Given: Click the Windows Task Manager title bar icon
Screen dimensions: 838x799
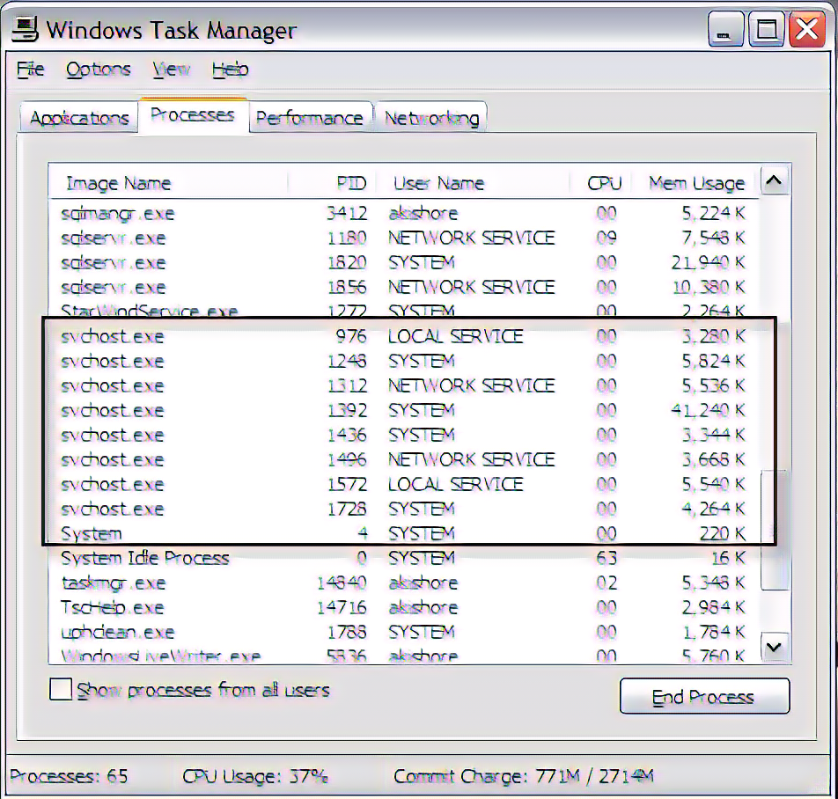Looking at the screenshot, I should tap(25, 29).
